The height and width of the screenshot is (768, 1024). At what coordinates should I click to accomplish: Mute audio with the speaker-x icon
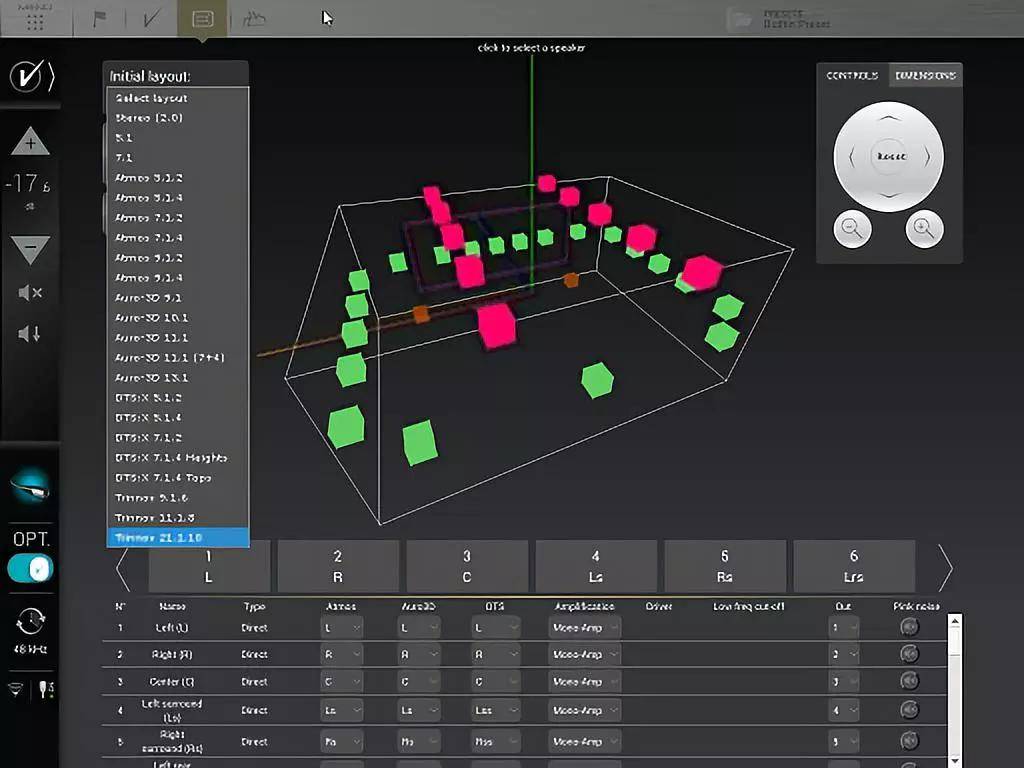(30, 293)
